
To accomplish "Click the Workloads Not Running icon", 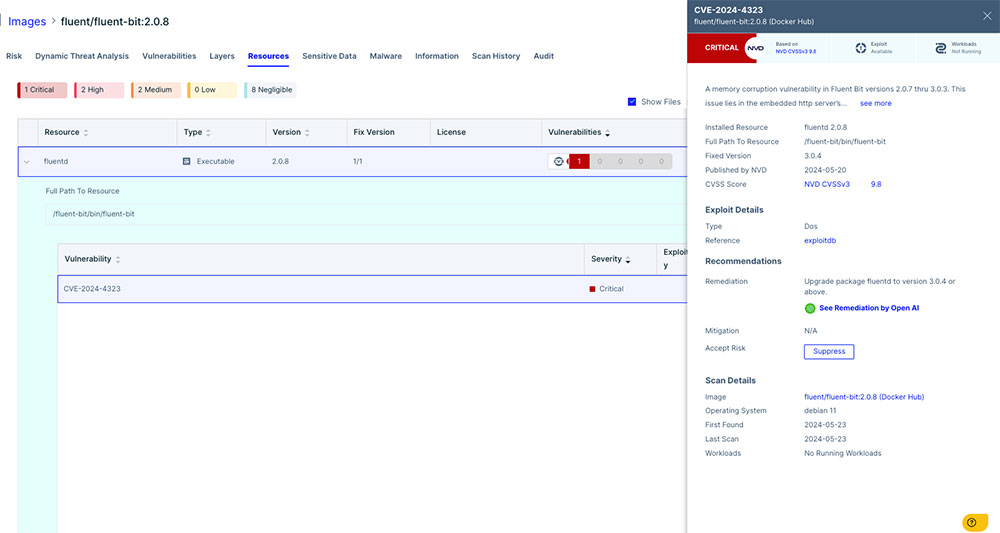I will (940, 48).
